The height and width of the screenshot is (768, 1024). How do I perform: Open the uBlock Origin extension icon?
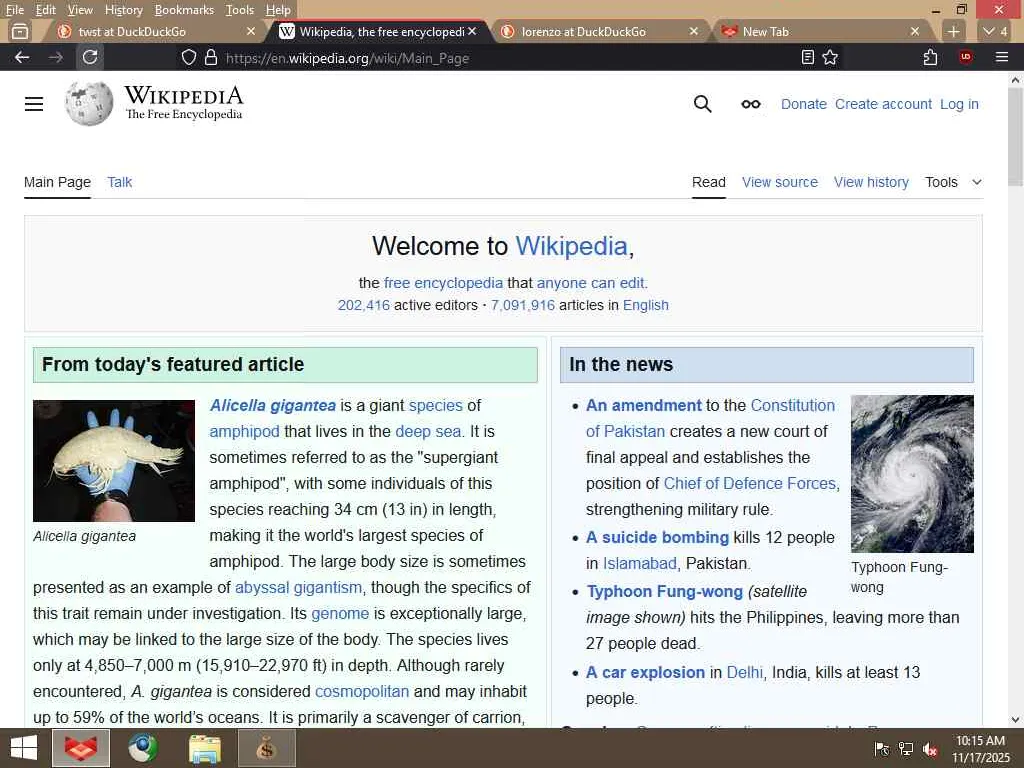[966, 57]
